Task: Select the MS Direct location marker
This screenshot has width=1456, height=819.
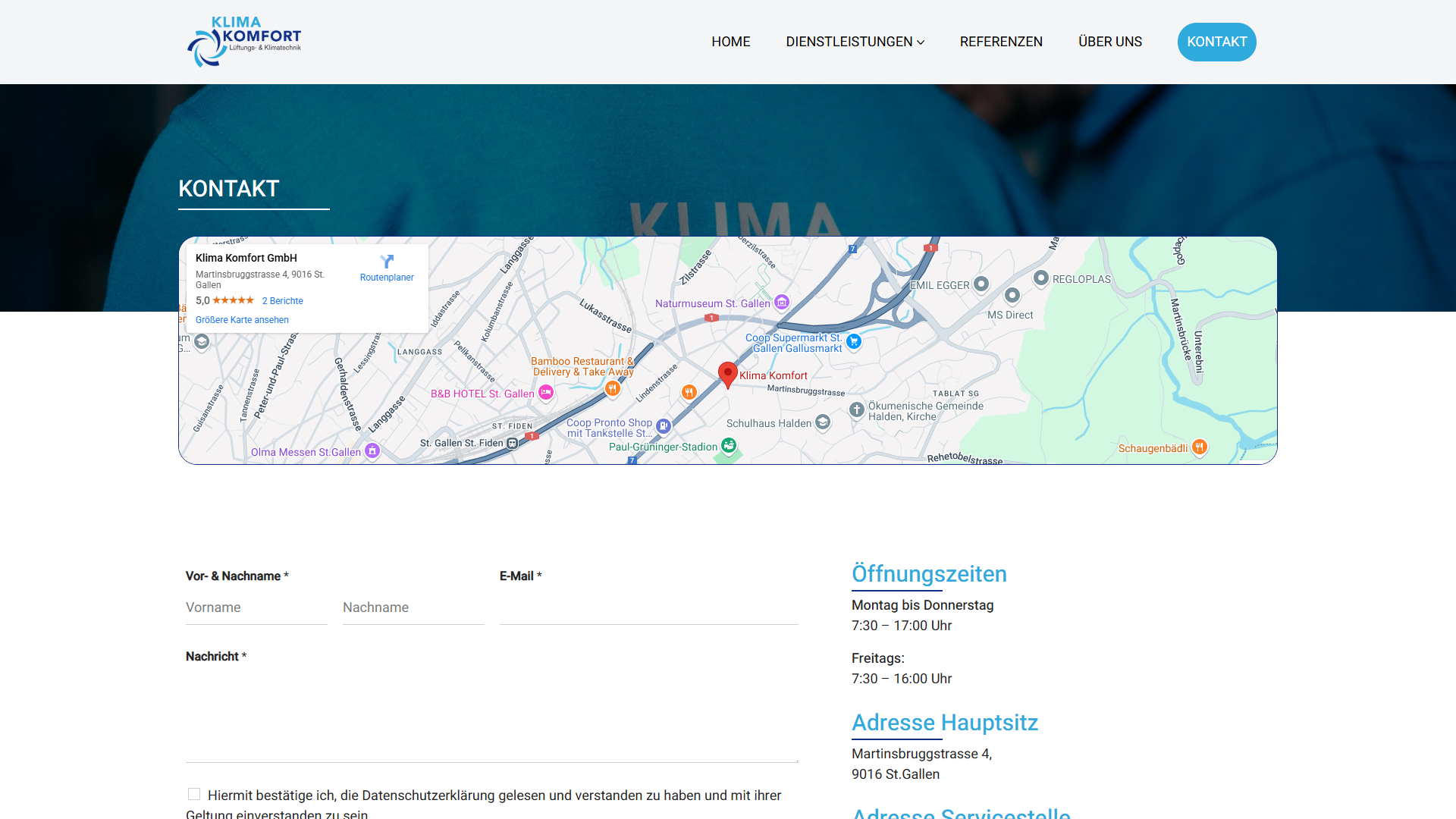Action: click(x=1012, y=295)
